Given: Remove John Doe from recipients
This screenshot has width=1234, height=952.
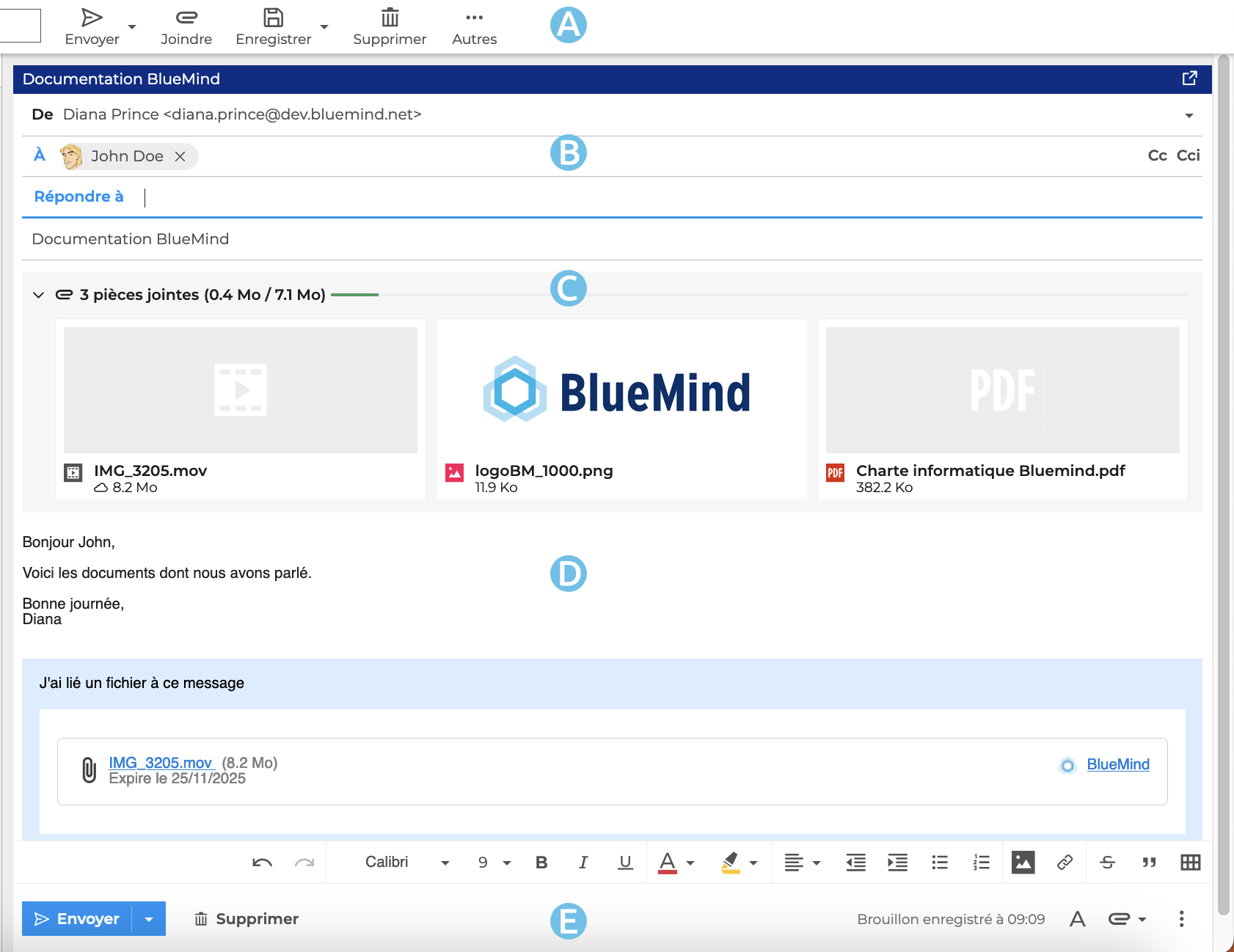Looking at the screenshot, I should click(180, 156).
